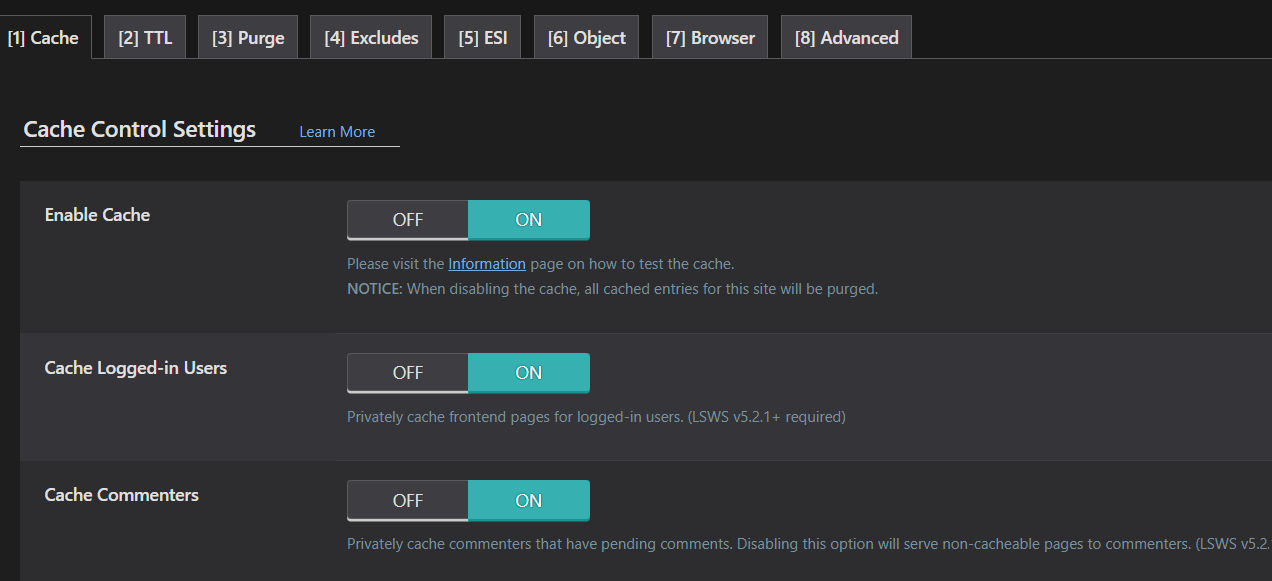Set Enable Cache to ON

[x=529, y=220]
